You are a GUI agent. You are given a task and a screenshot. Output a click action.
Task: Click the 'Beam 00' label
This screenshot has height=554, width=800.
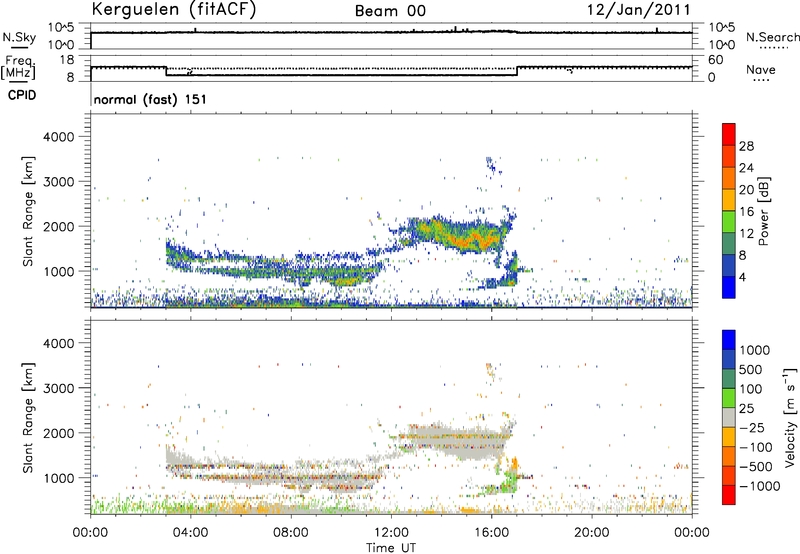tap(390, 11)
